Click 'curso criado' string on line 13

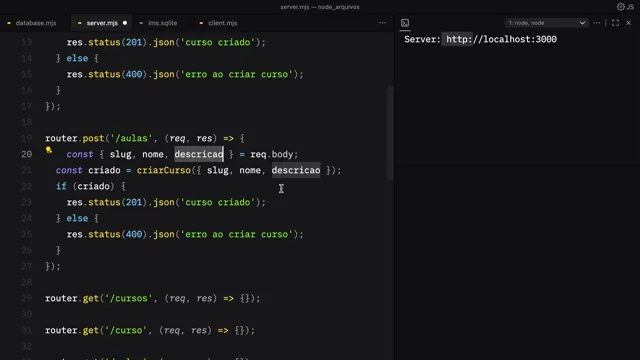(x=218, y=42)
